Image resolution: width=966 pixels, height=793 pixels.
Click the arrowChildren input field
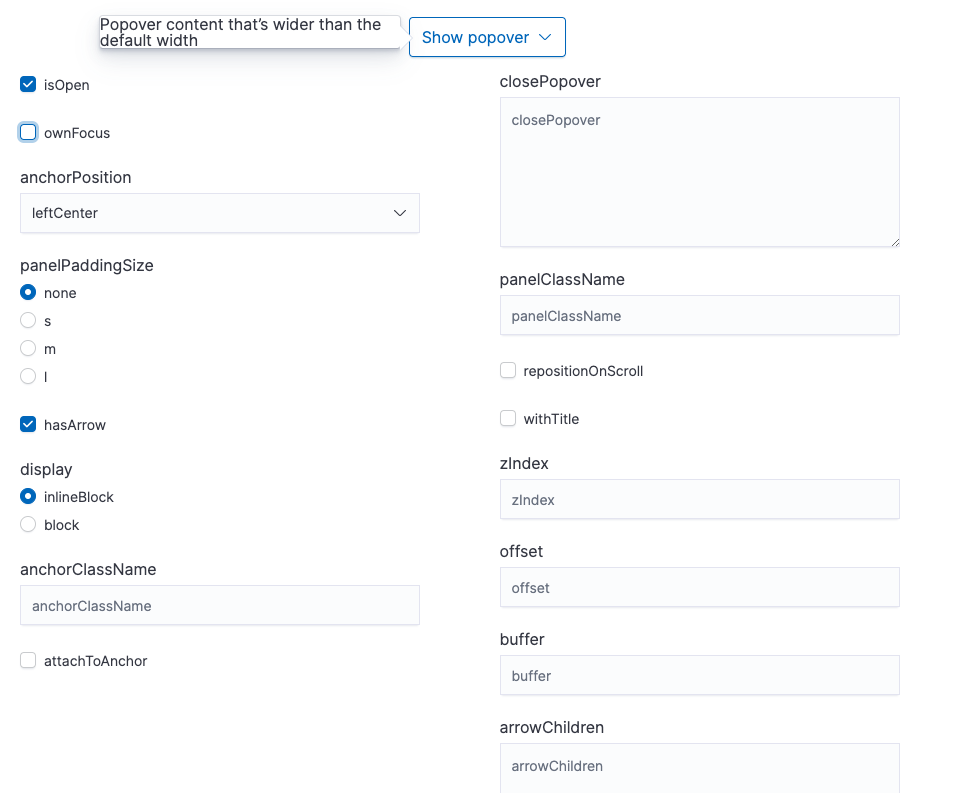click(699, 766)
